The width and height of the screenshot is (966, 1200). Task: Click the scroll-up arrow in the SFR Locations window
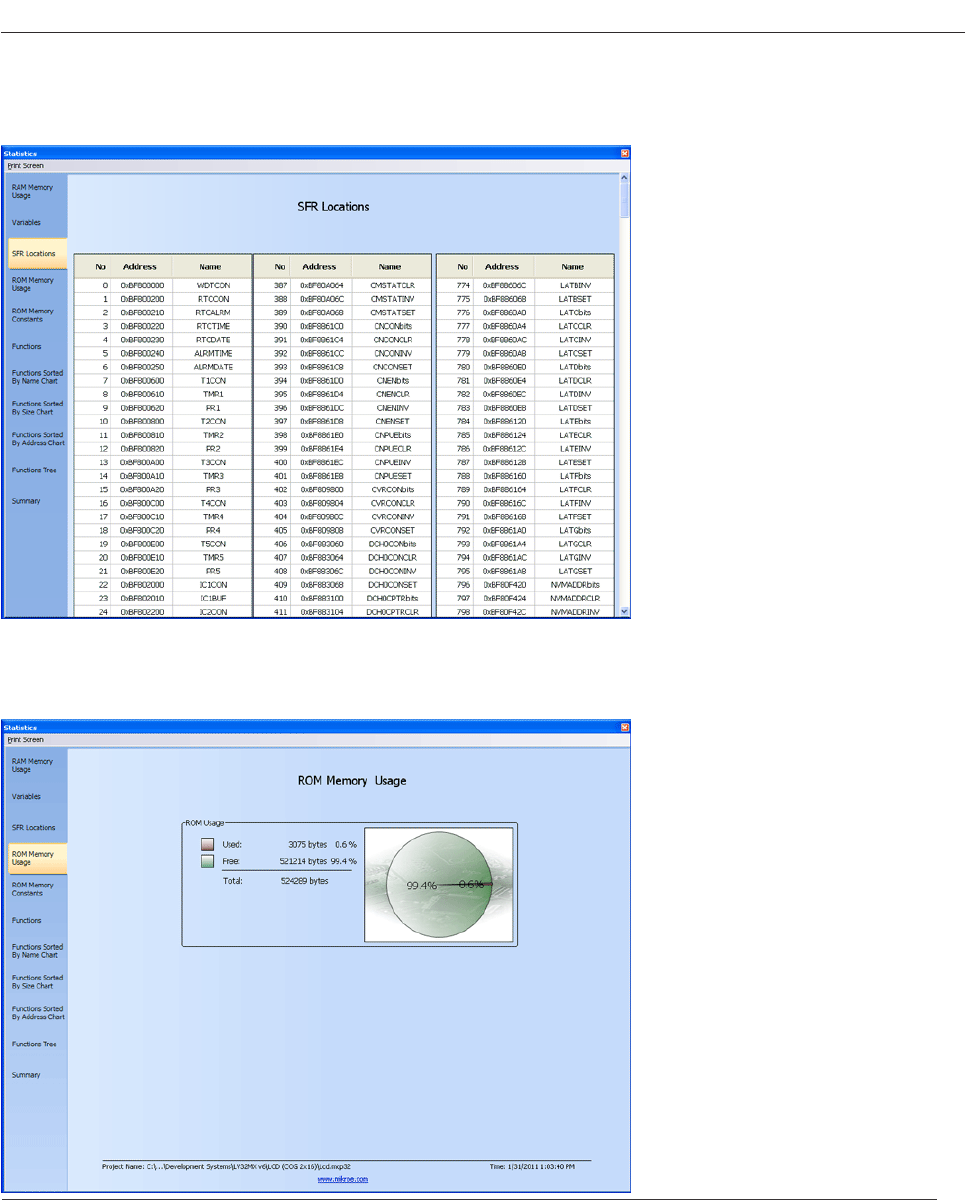tap(626, 178)
